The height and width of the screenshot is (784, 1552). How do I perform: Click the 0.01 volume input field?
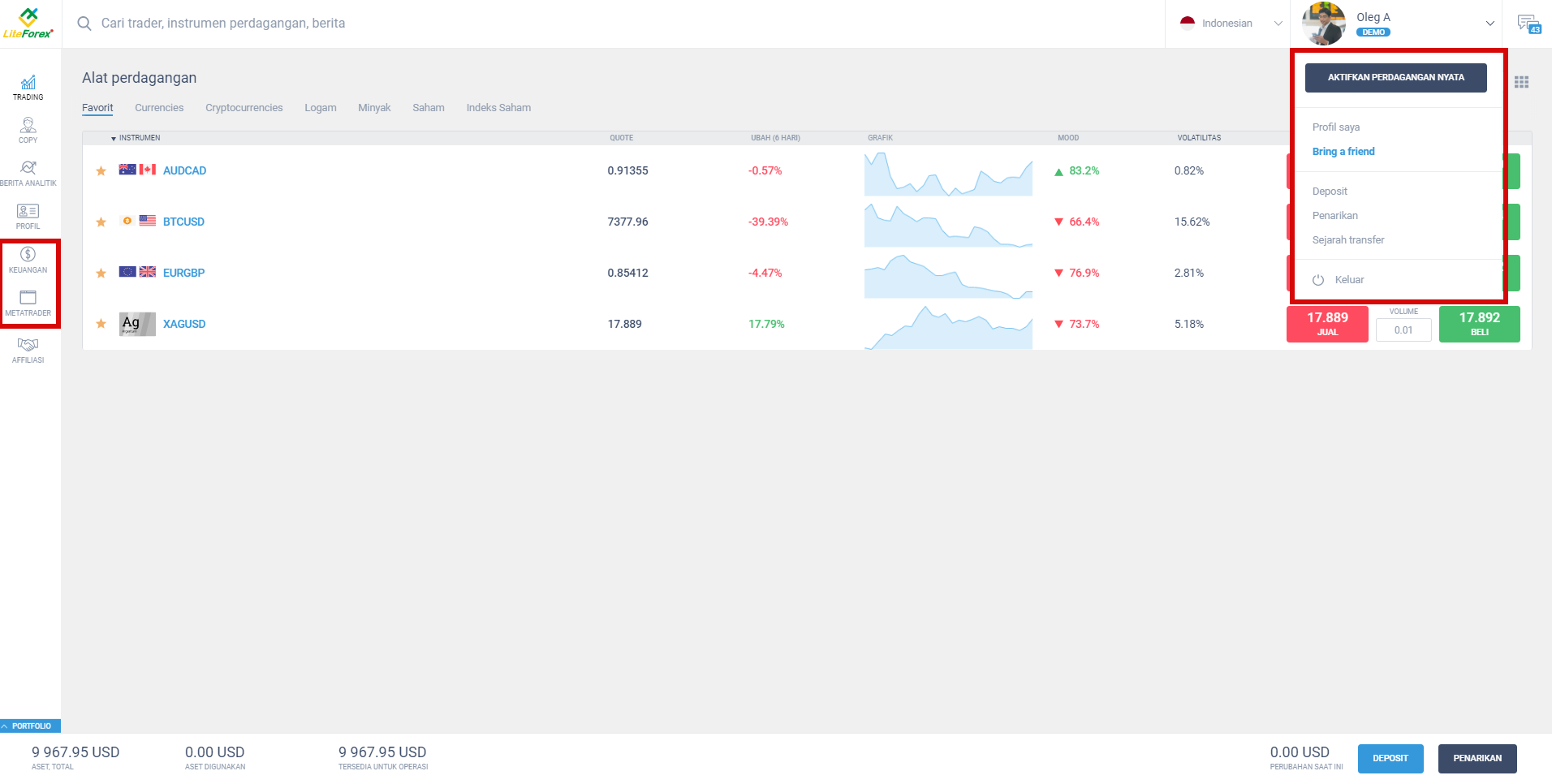(1403, 330)
